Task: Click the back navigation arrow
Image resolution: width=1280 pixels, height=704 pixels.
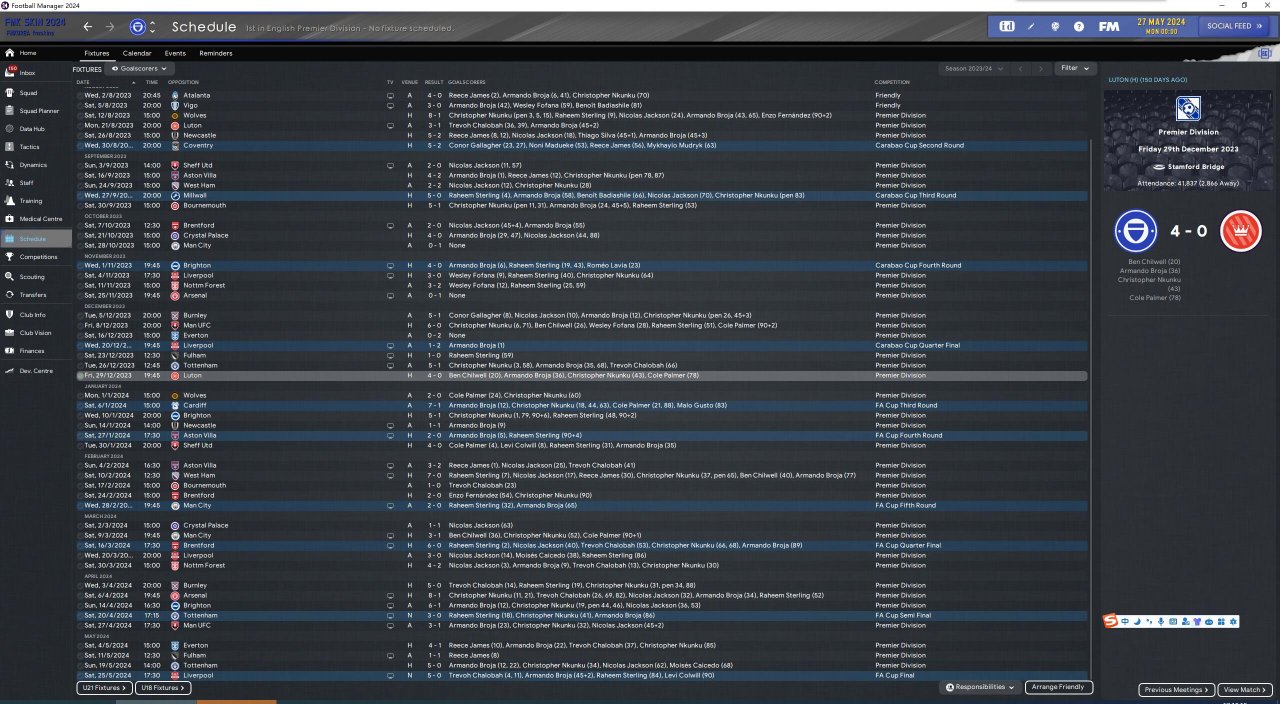Action: click(88, 26)
